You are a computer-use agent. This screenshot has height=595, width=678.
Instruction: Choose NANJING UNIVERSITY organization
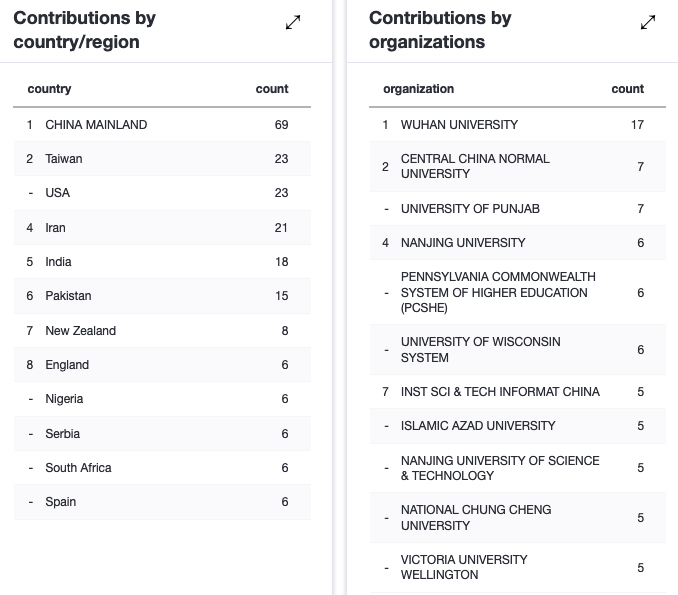click(463, 243)
